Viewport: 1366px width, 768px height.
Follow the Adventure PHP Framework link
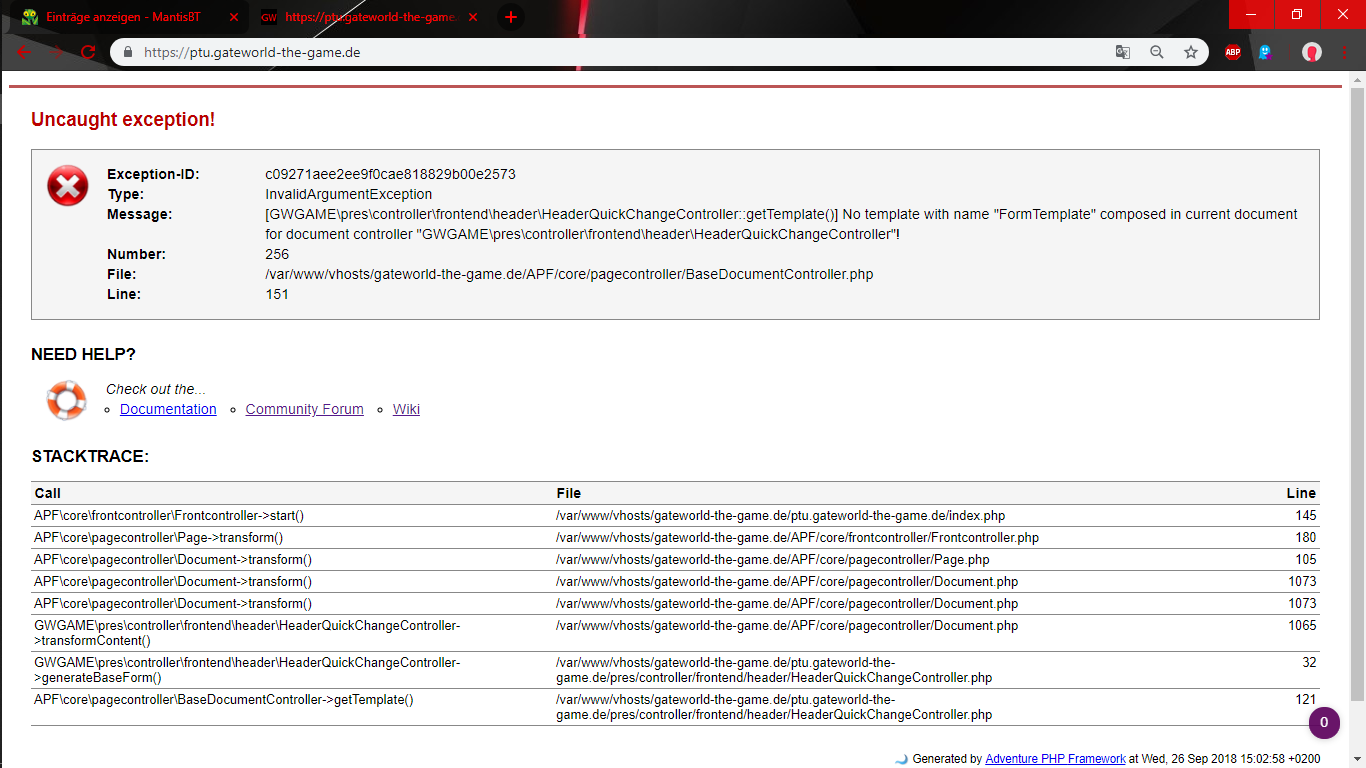tap(1055, 759)
